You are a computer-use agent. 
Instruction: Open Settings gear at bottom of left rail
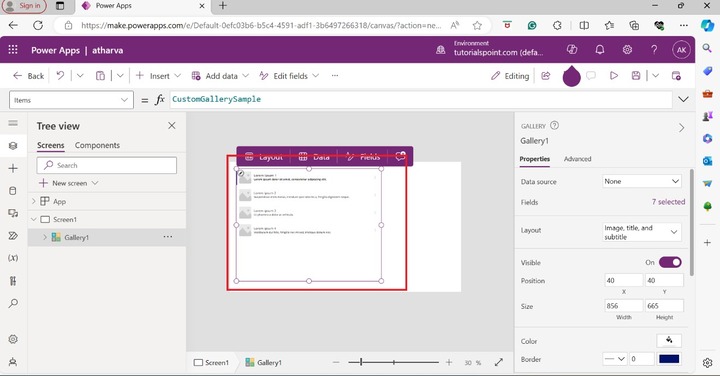(13, 339)
